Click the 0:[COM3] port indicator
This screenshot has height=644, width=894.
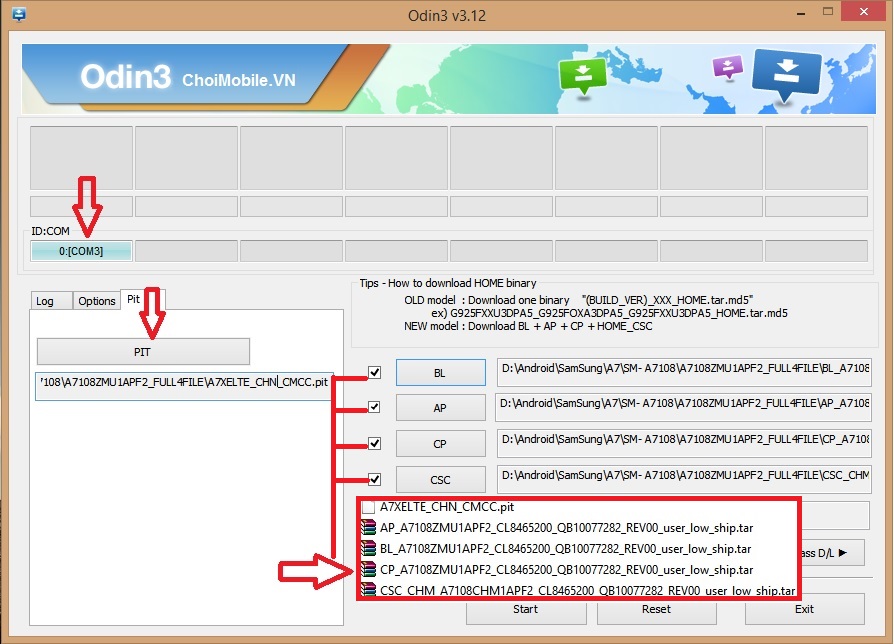[x=81, y=251]
